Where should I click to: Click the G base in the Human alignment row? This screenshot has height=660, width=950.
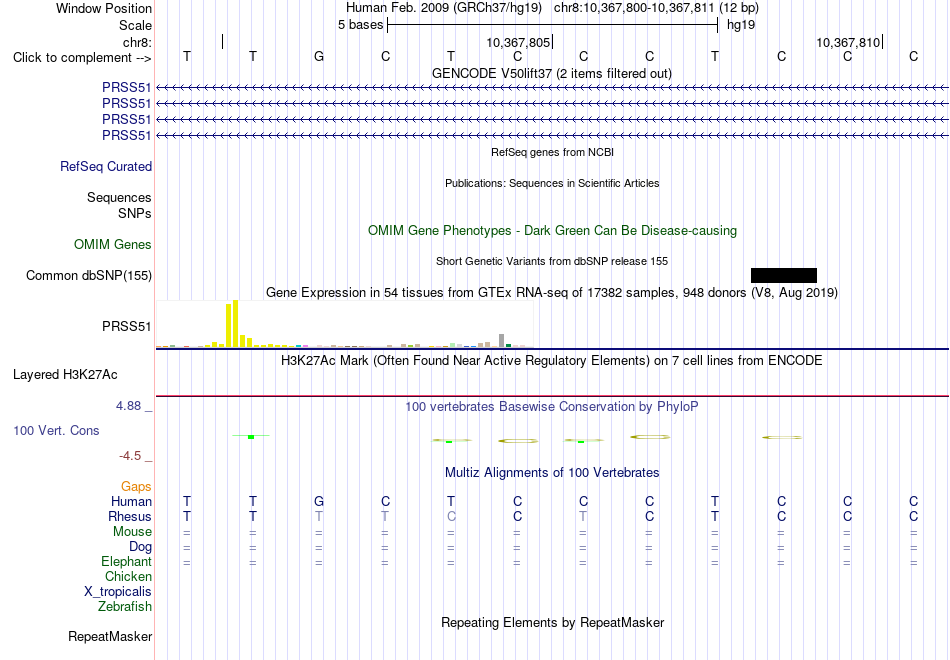[319, 501]
